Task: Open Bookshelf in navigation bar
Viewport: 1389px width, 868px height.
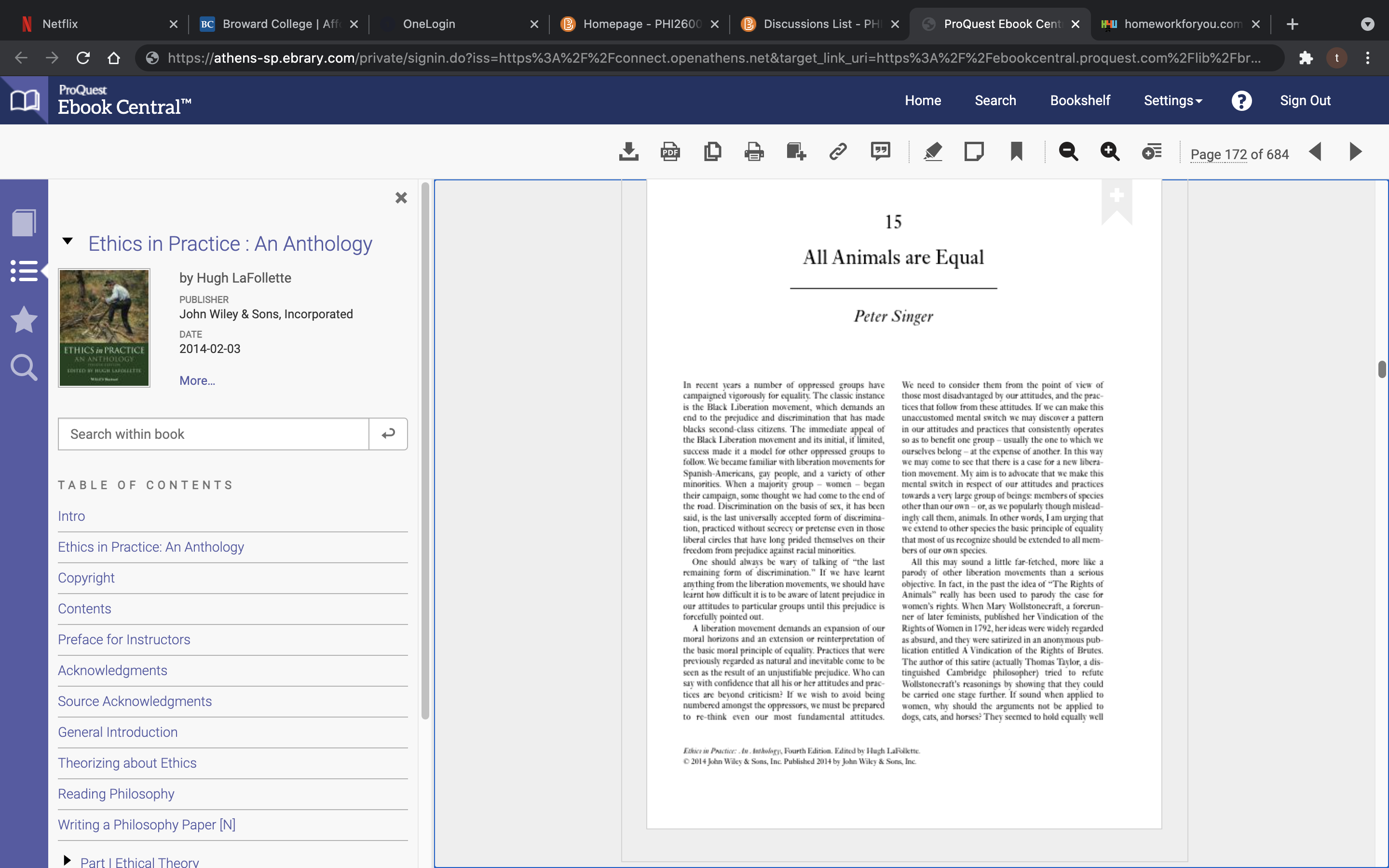Action: click(1080, 101)
